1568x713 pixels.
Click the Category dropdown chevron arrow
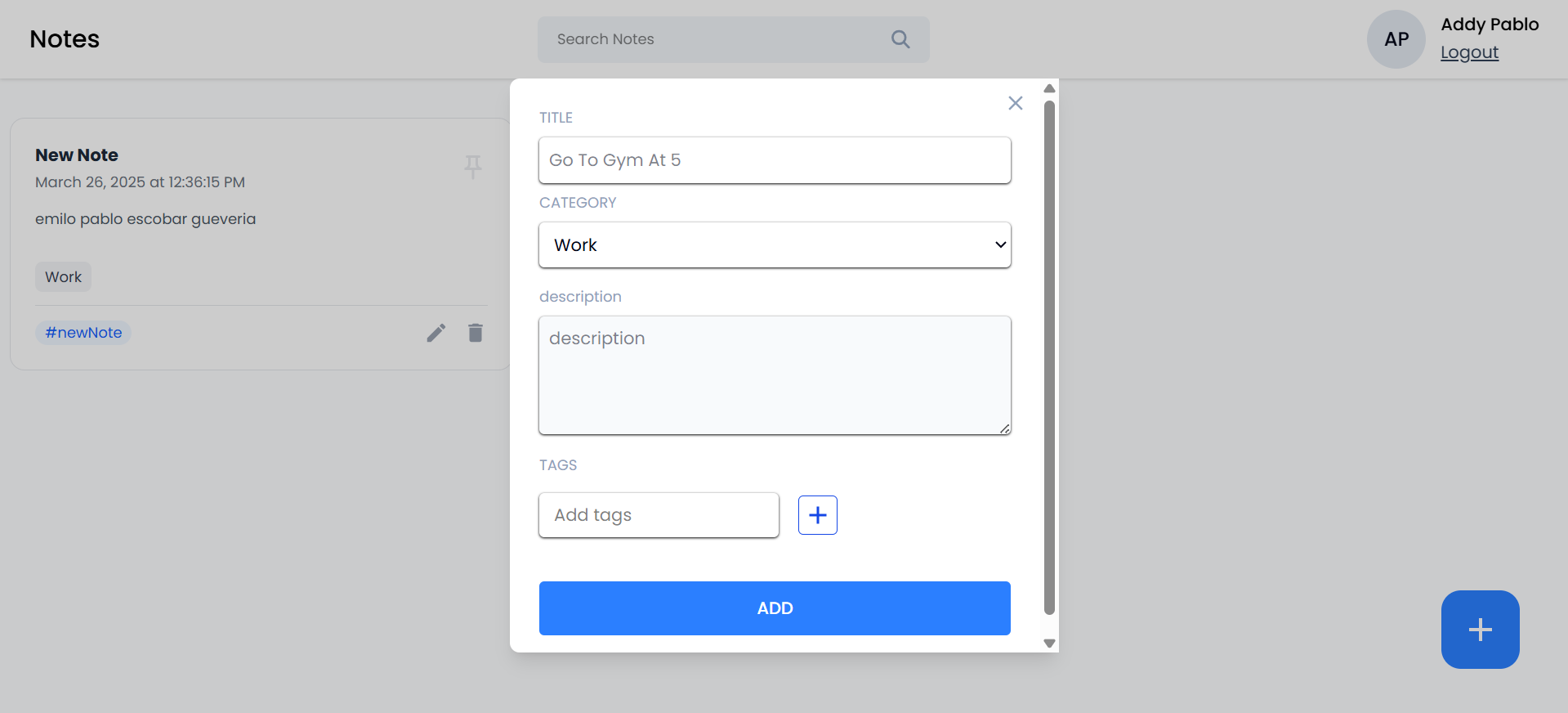1000,244
